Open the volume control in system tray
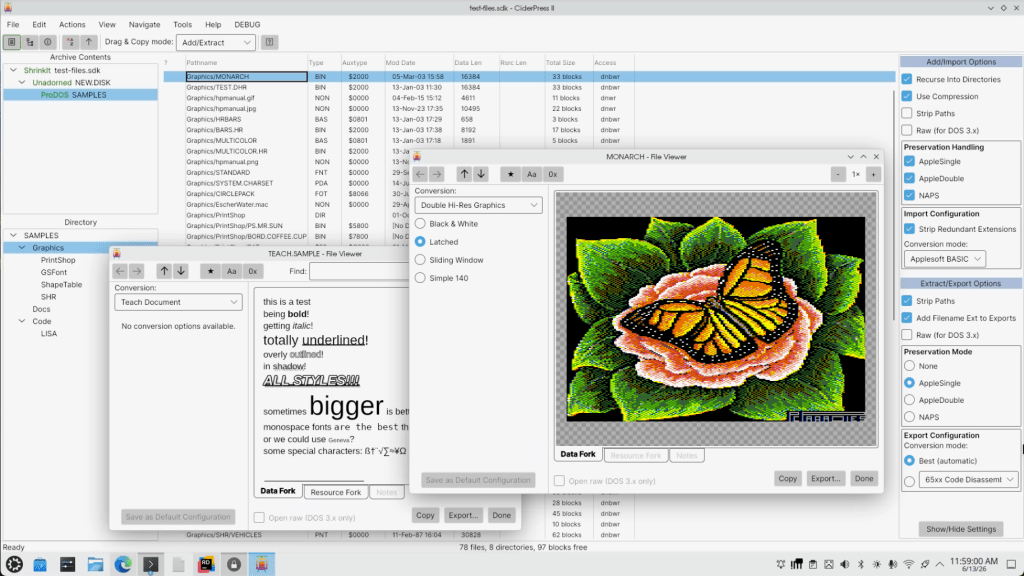The image size is (1024, 576). pos(844,564)
